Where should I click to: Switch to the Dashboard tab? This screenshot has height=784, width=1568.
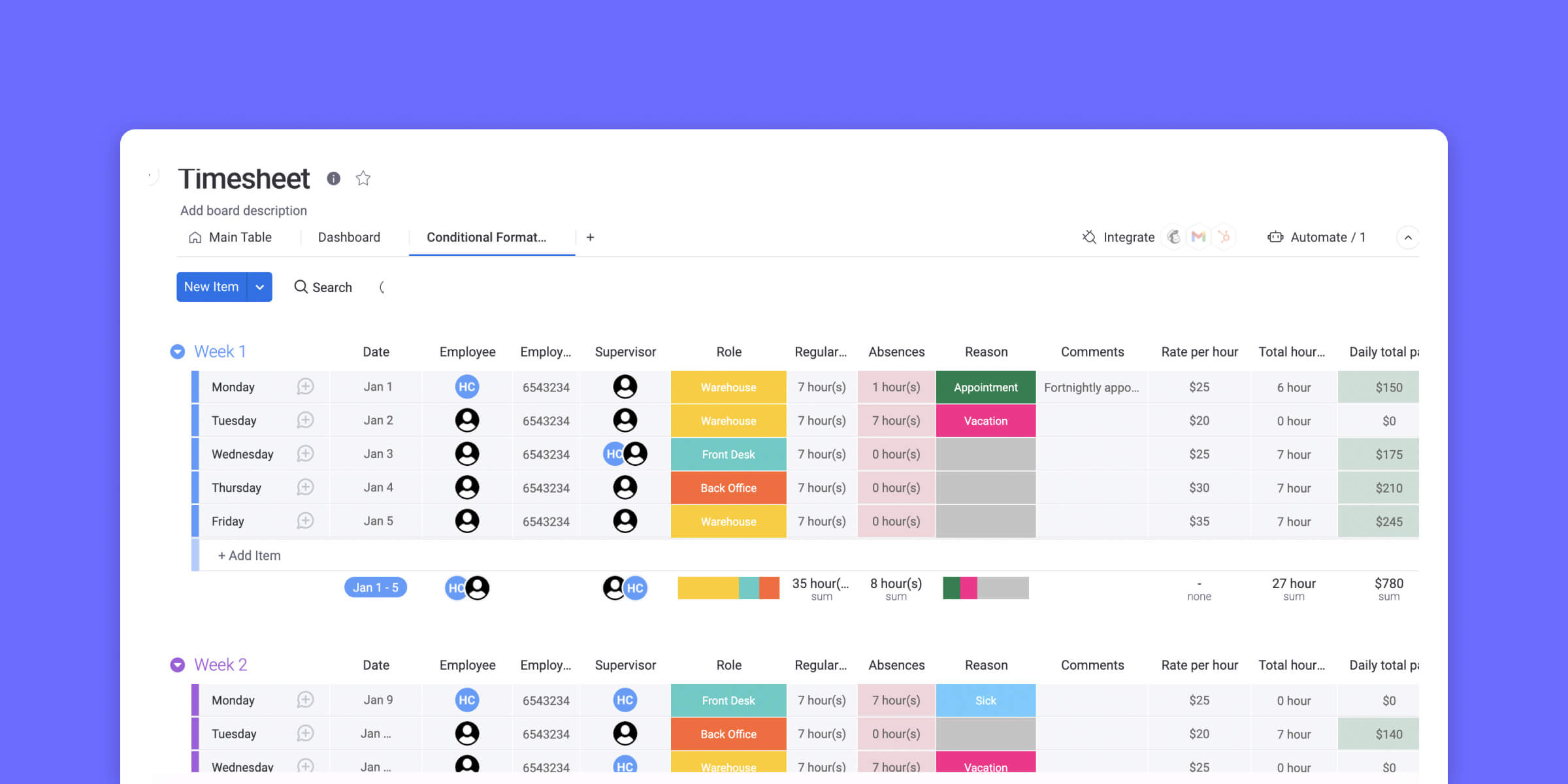[x=348, y=237]
